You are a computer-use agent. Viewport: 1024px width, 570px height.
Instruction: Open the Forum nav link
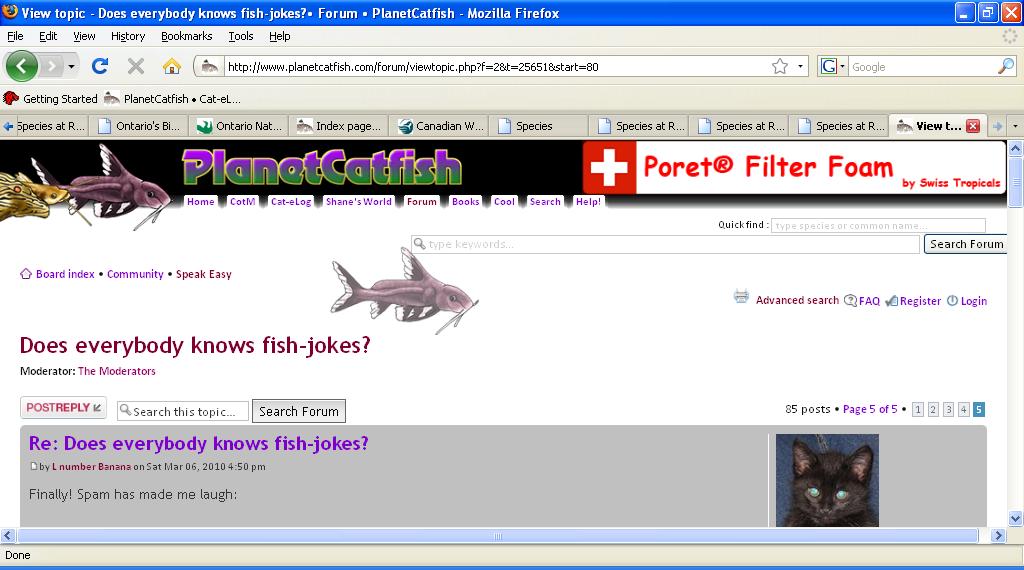(421, 202)
